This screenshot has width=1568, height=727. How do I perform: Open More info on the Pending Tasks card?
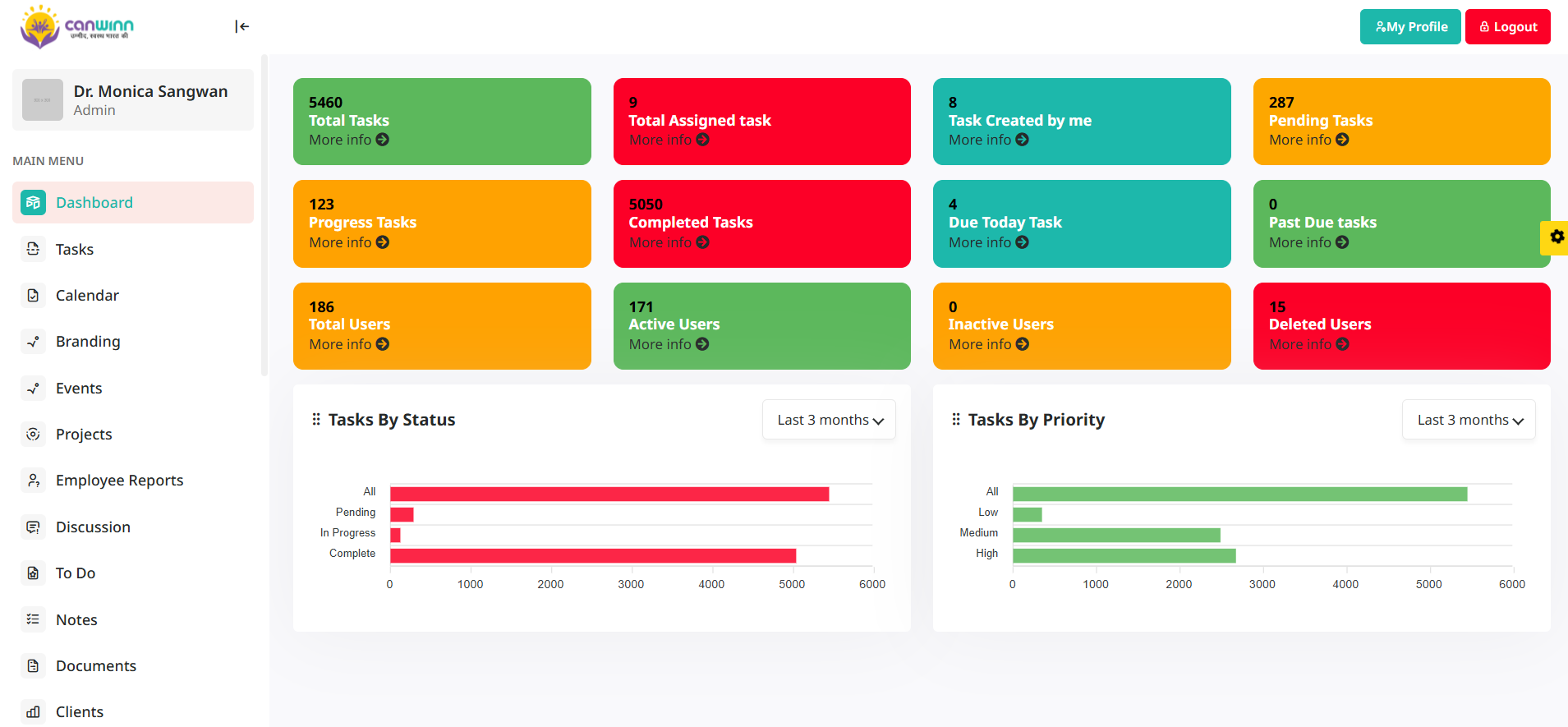(x=1308, y=140)
